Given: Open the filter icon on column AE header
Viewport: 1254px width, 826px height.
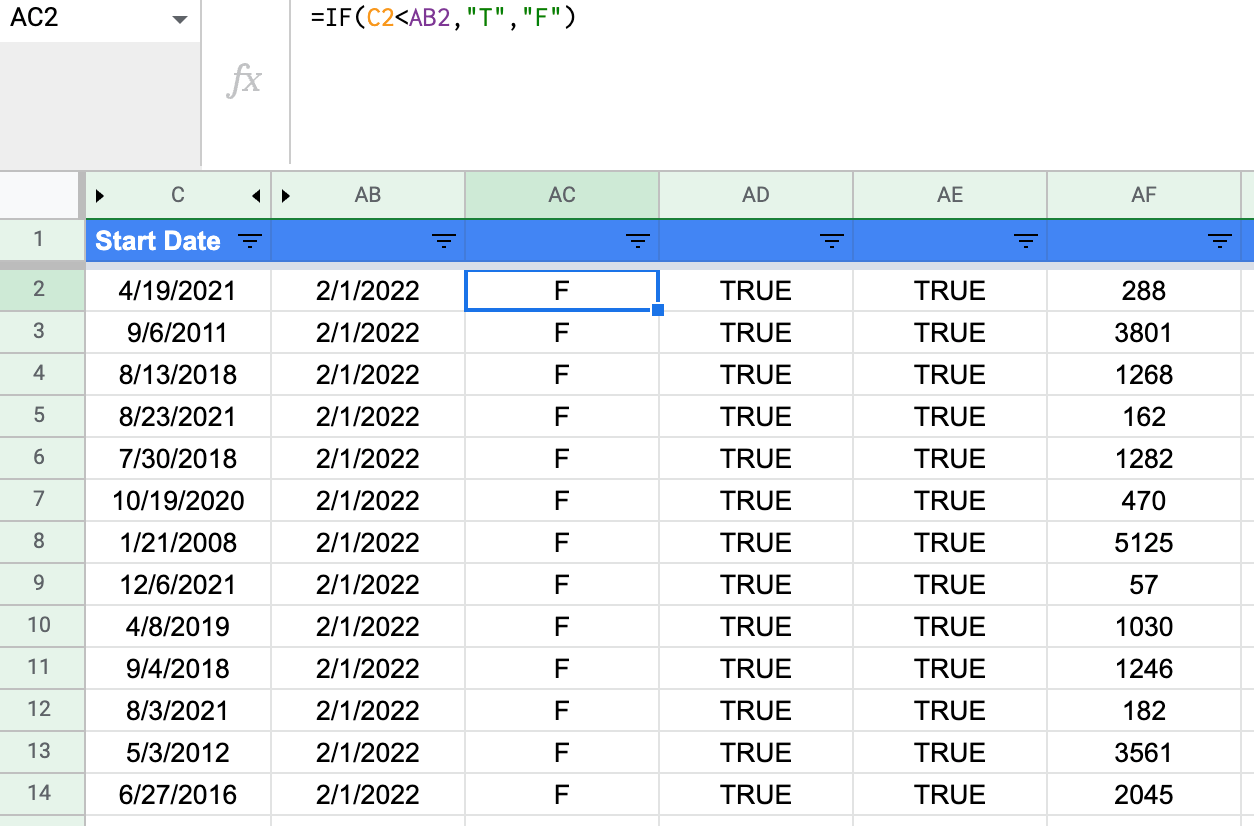Looking at the screenshot, I should point(1025,241).
